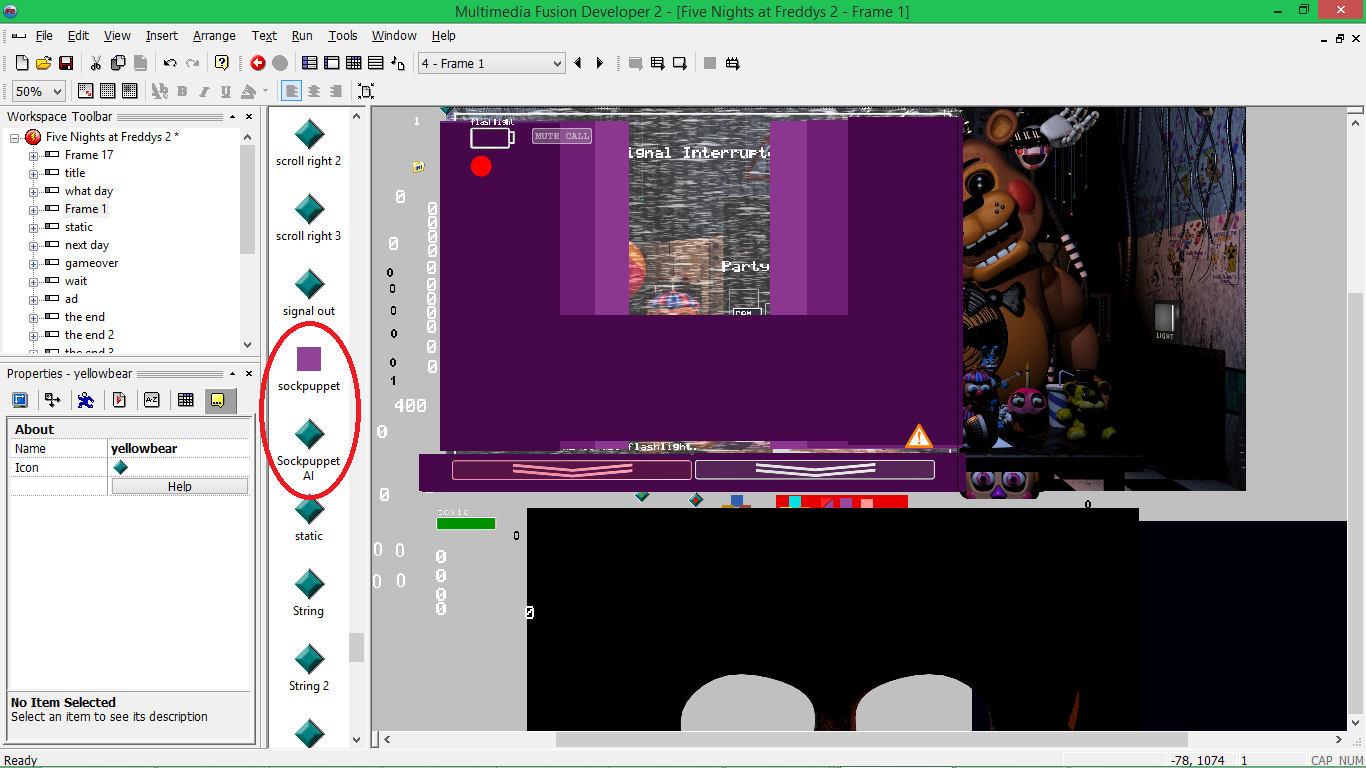Viewport: 1366px width, 768px height.
Task: Toggle Show Grid in the editor toolbar
Action: coord(108,91)
